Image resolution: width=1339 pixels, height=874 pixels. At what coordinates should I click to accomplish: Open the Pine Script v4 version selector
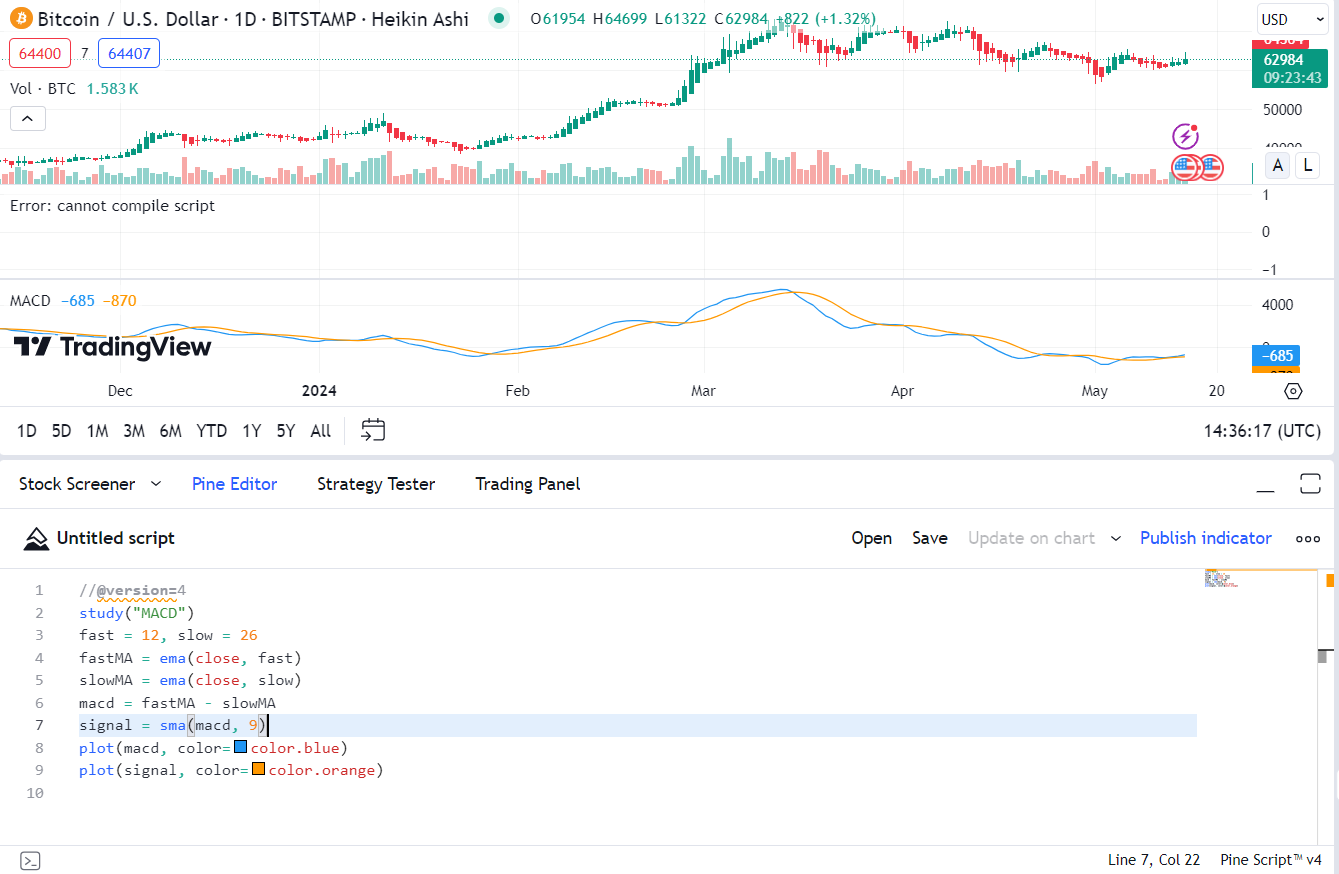pyautogui.click(x=1271, y=860)
